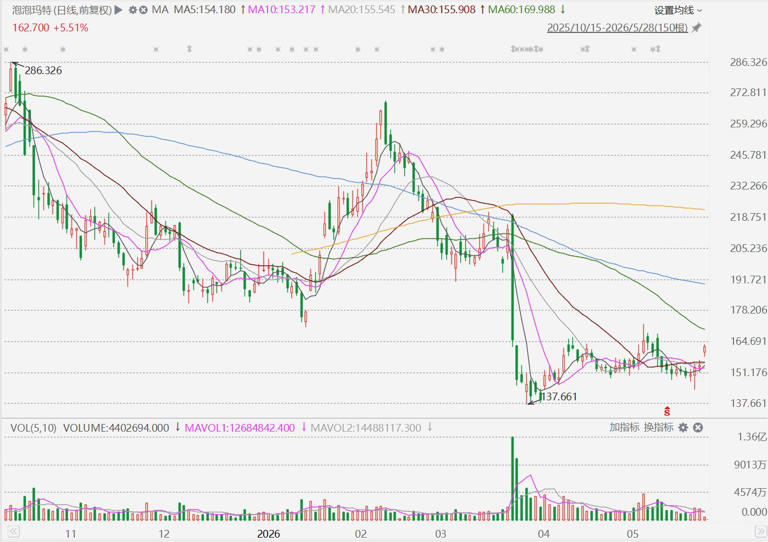
Task: Toggle the MA60 moving average label
Action: pos(522,10)
